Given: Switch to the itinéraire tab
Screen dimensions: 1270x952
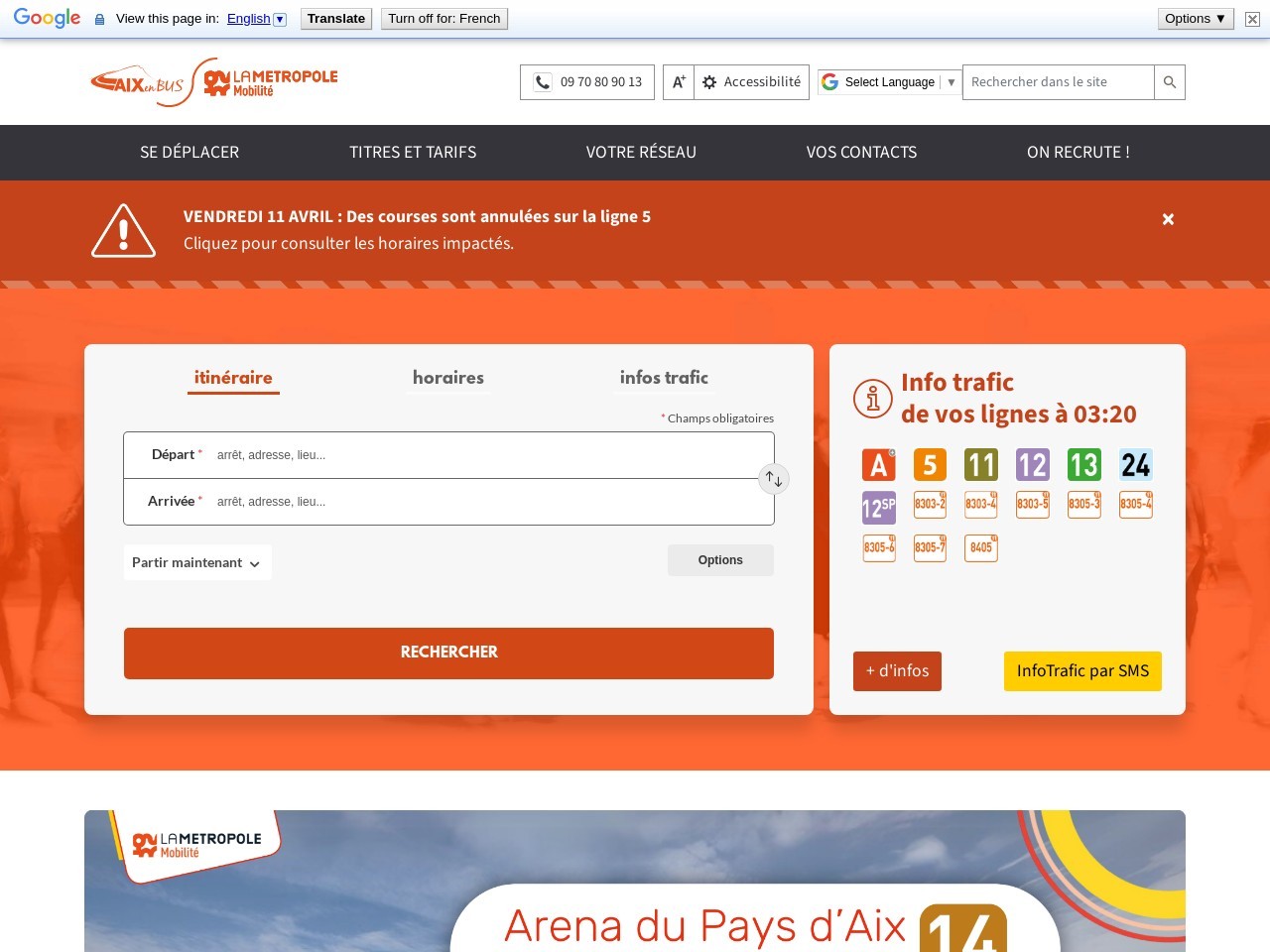Looking at the screenshot, I should 233,378.
